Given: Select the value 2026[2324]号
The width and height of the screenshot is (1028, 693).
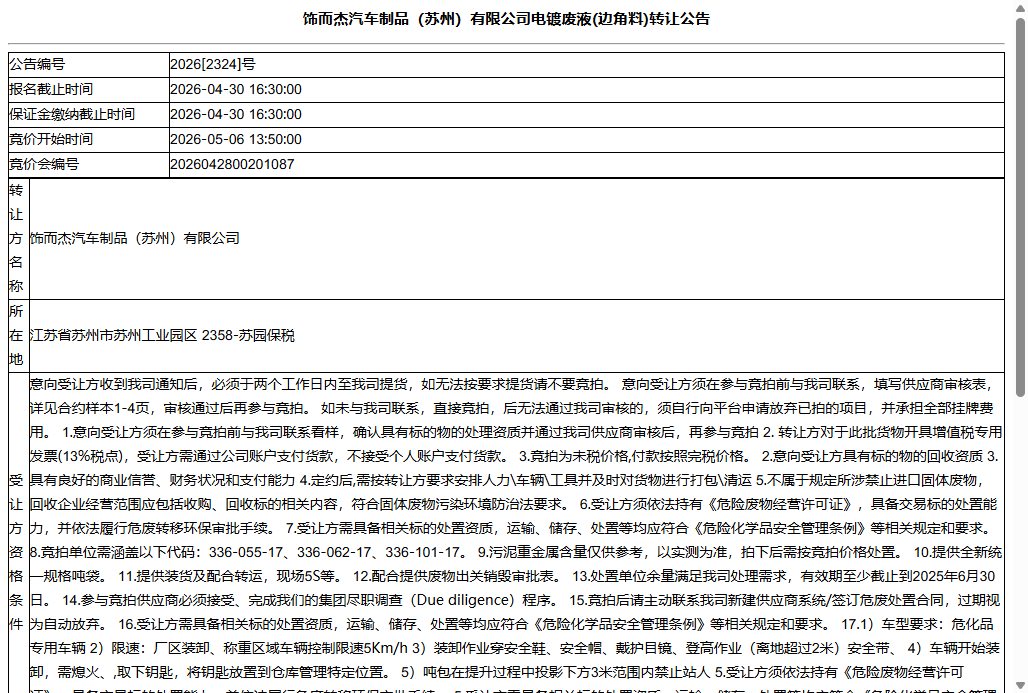Looking at the screenshot, I should pos(213,64).
